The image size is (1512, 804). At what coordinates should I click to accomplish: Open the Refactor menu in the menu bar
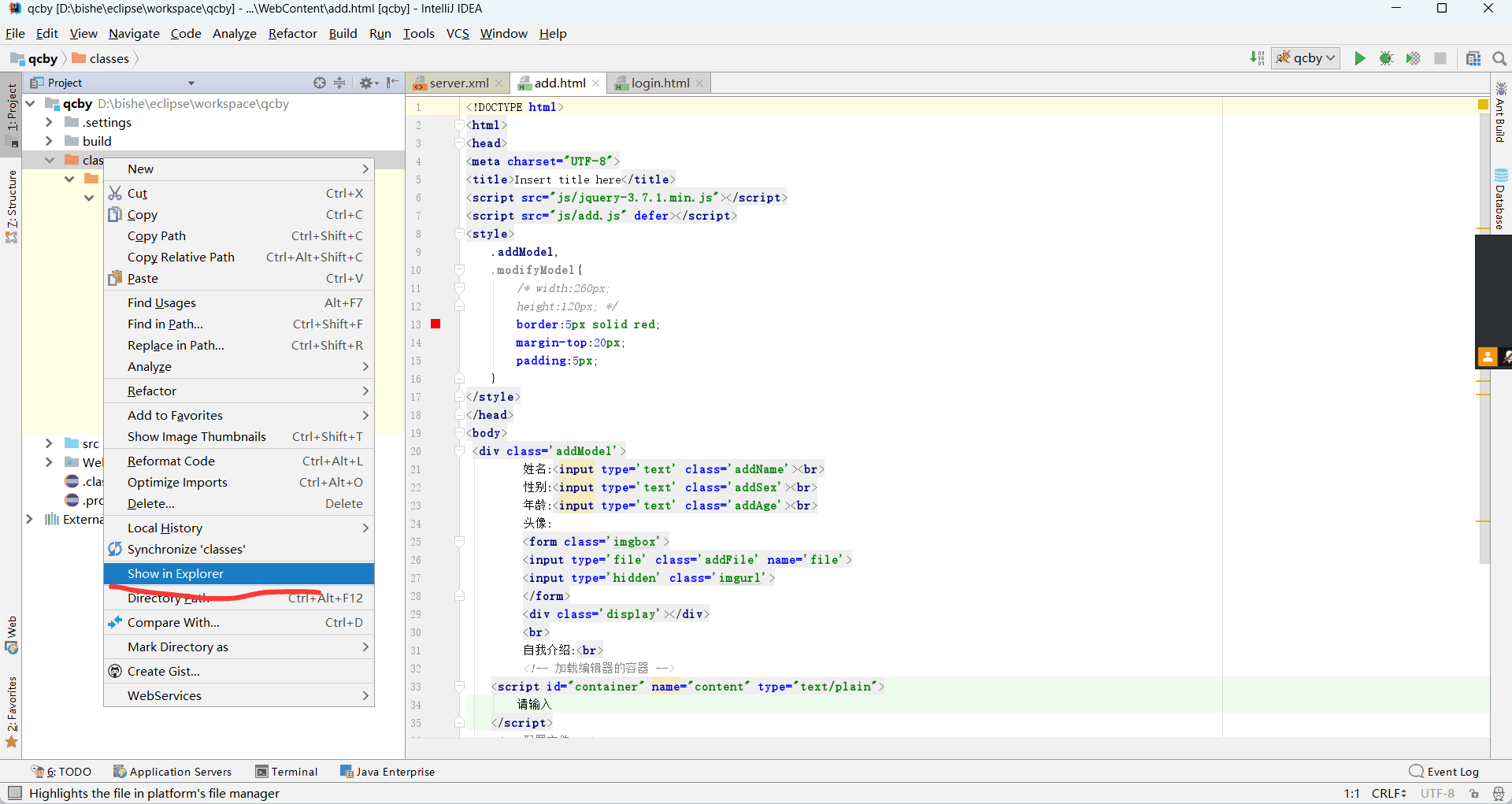pos(292,33)
